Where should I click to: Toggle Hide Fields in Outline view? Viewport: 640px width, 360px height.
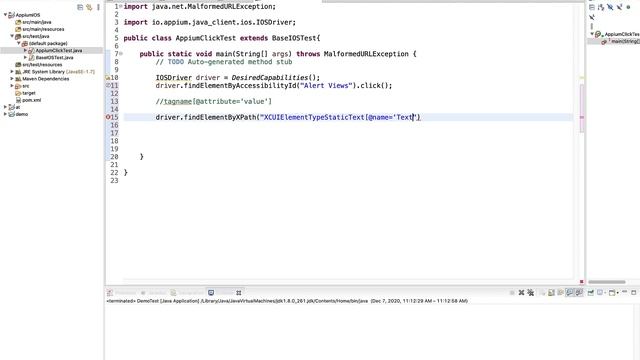click(x=610, y=7)
